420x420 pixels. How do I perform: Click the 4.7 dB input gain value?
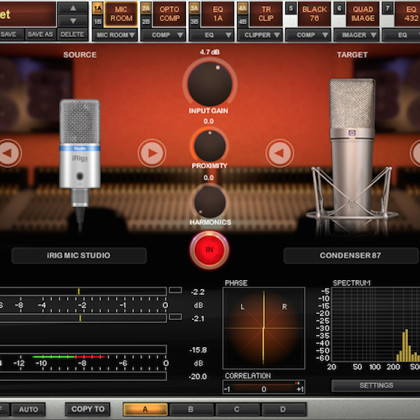click(x=210, y=52)
